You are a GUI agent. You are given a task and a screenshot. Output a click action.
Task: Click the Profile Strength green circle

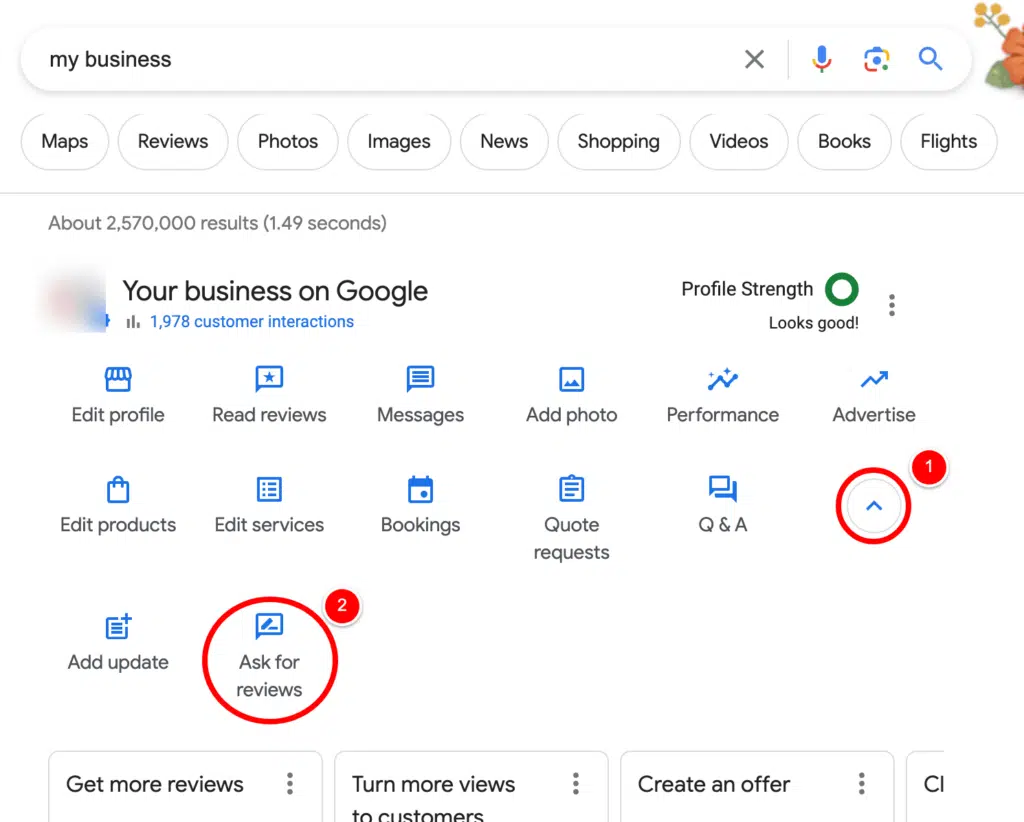pyautogui.click(x=842, y=289)
